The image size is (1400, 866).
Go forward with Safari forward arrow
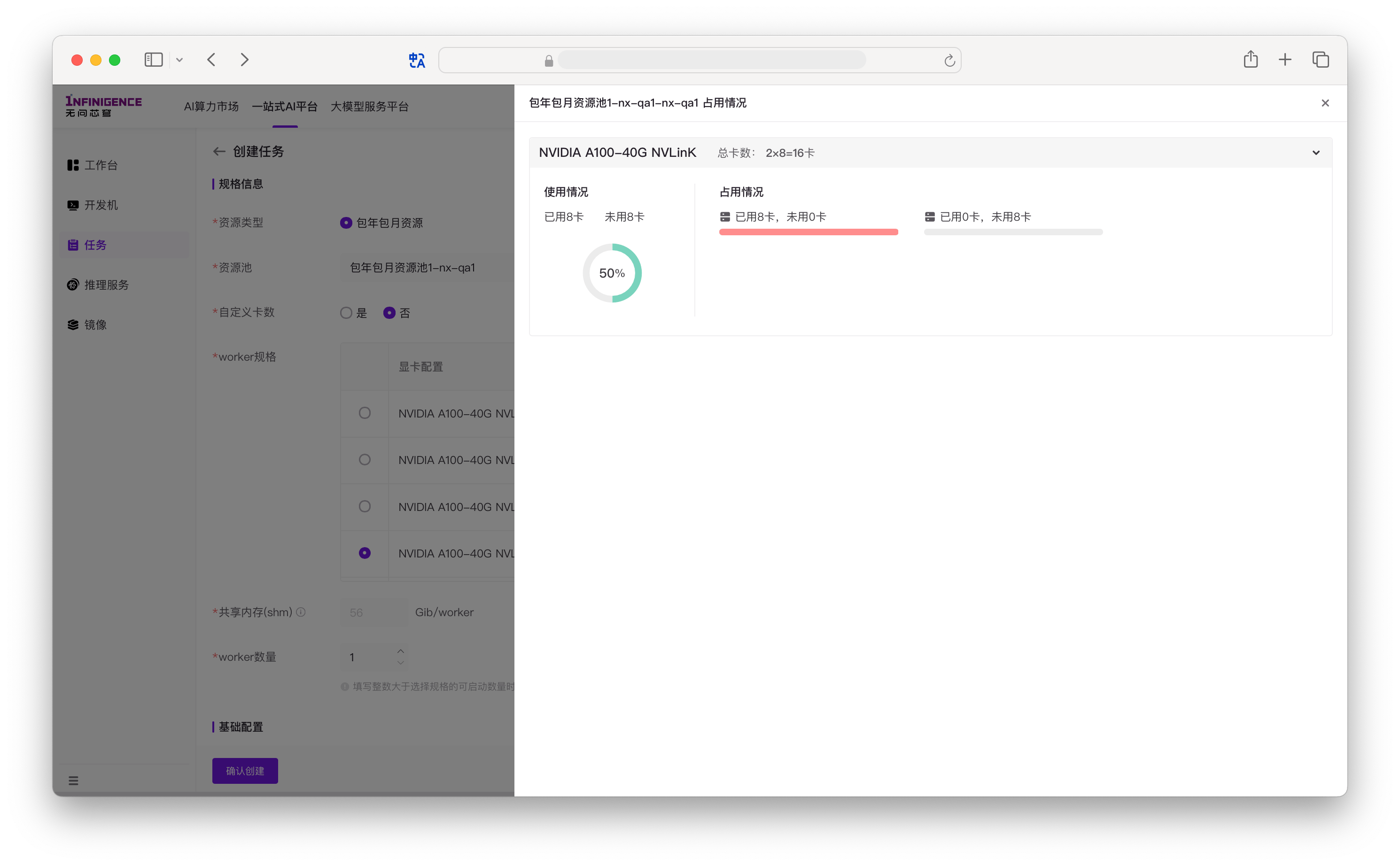pos(245,60)
